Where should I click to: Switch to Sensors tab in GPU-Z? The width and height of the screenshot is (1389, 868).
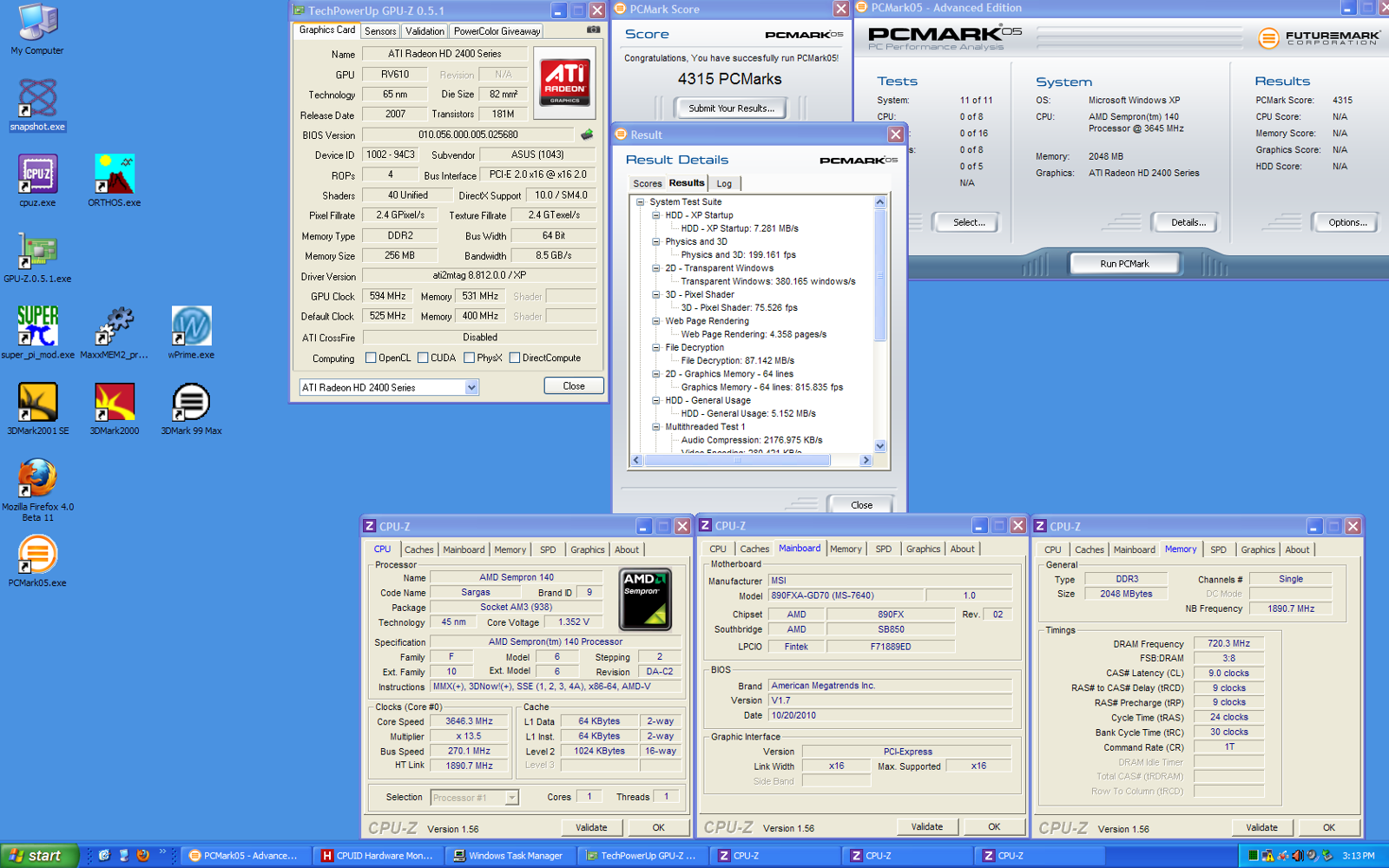(x=380, y=31)
